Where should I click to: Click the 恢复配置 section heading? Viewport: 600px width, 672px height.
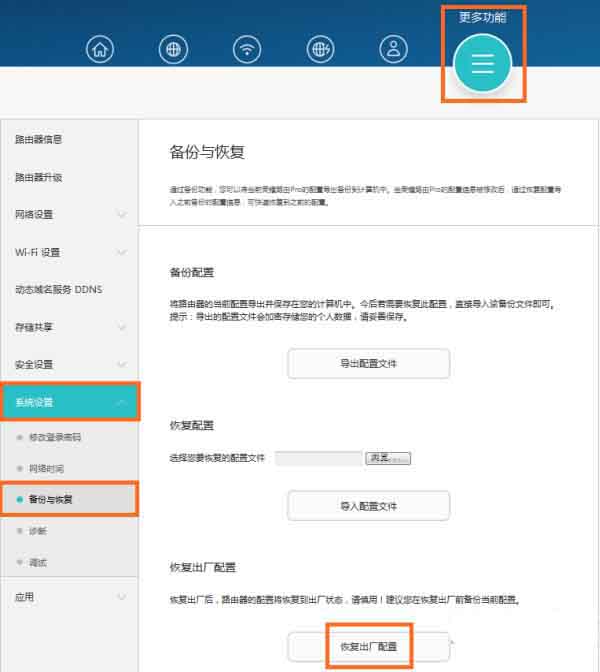point(192,425)
